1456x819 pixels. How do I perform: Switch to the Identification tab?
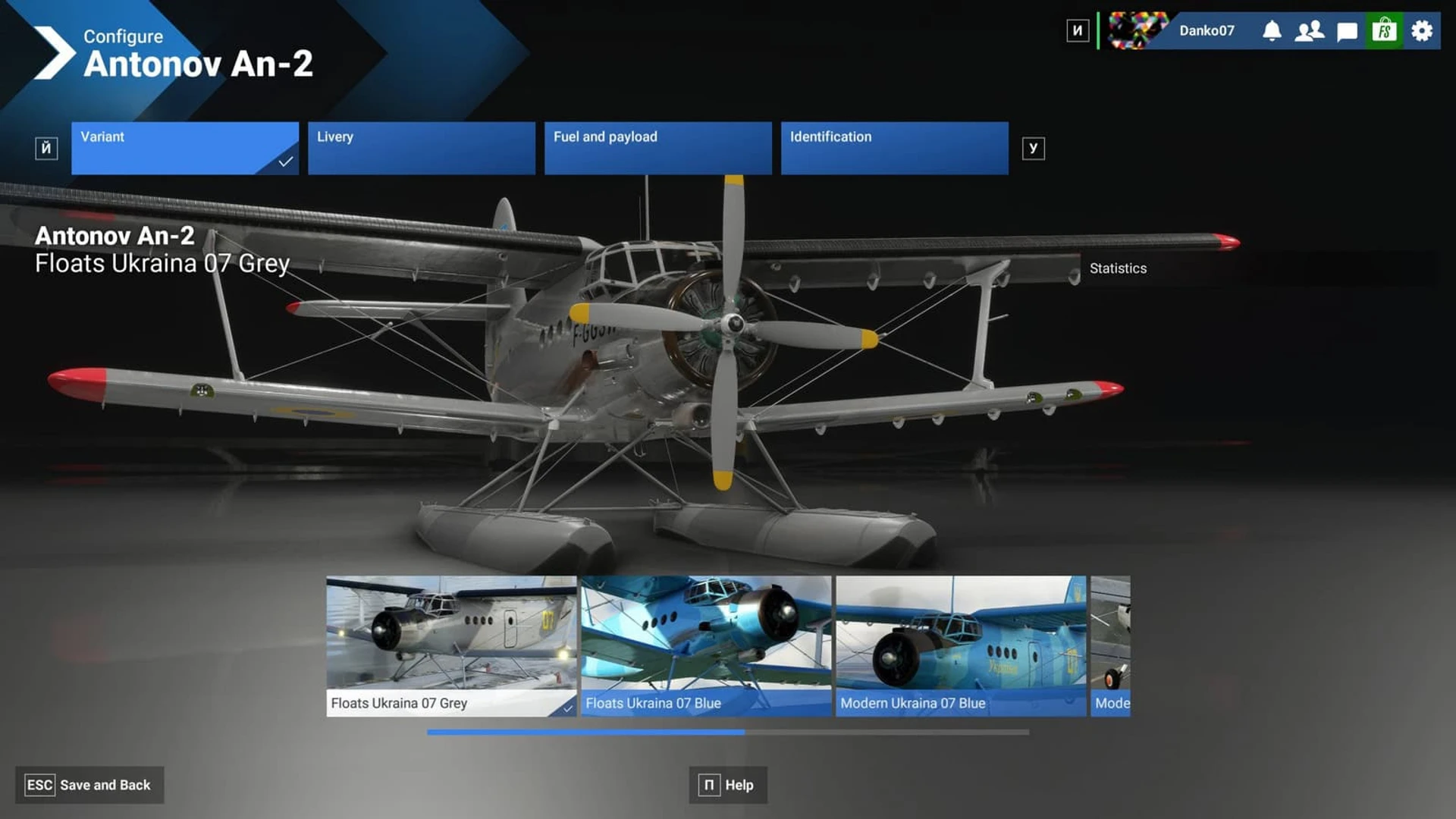click(895, 148)
